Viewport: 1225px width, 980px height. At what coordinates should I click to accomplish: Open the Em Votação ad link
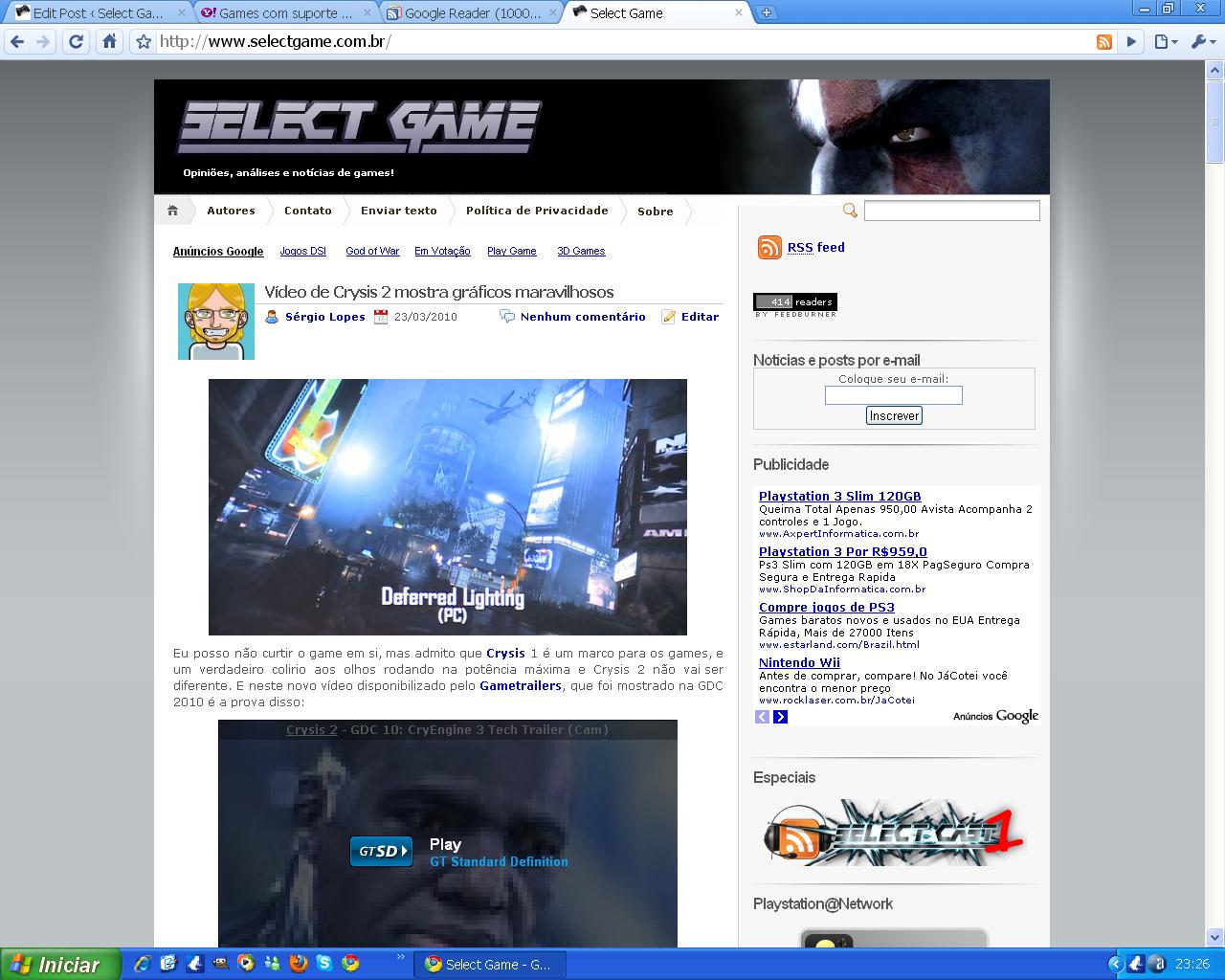point(442,251)
